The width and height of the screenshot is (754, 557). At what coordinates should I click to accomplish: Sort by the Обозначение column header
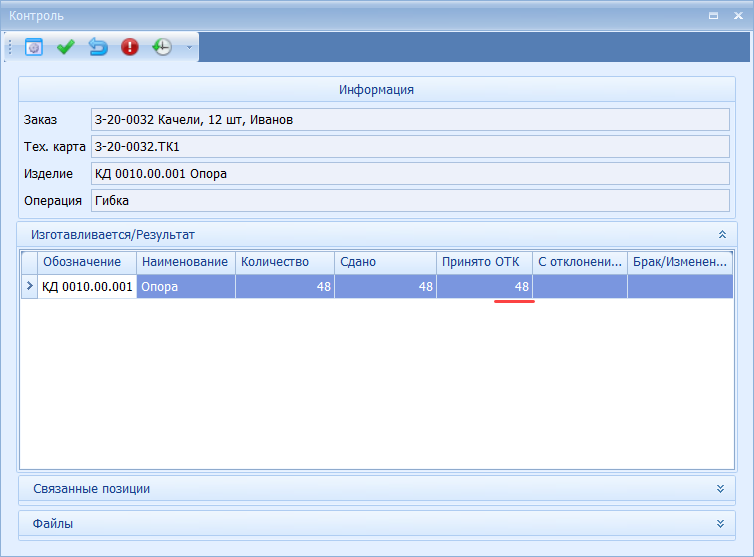click(x=87, y=262)
